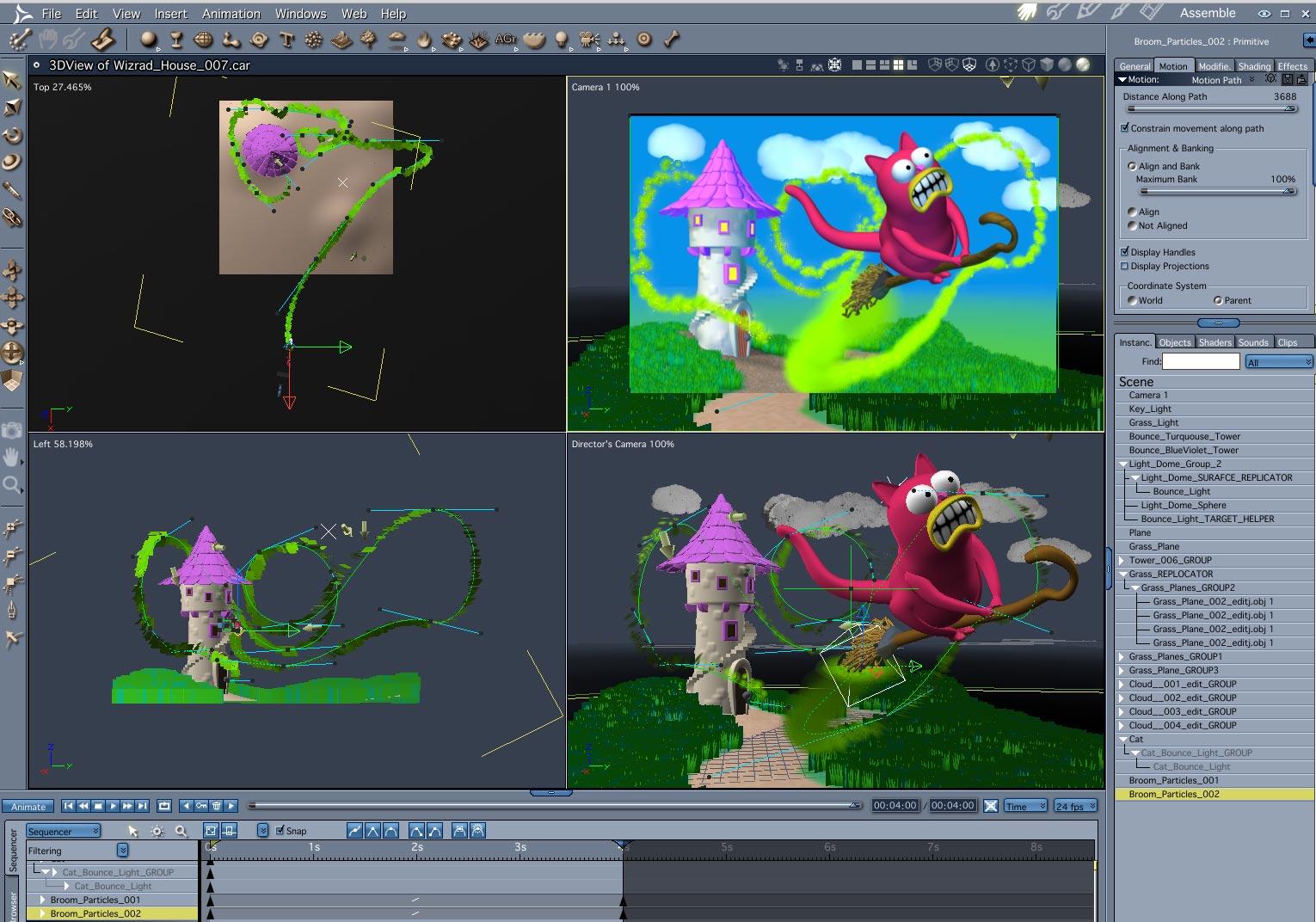Insert a terrain object from toolbar
1316x922 pixels.
341,40
